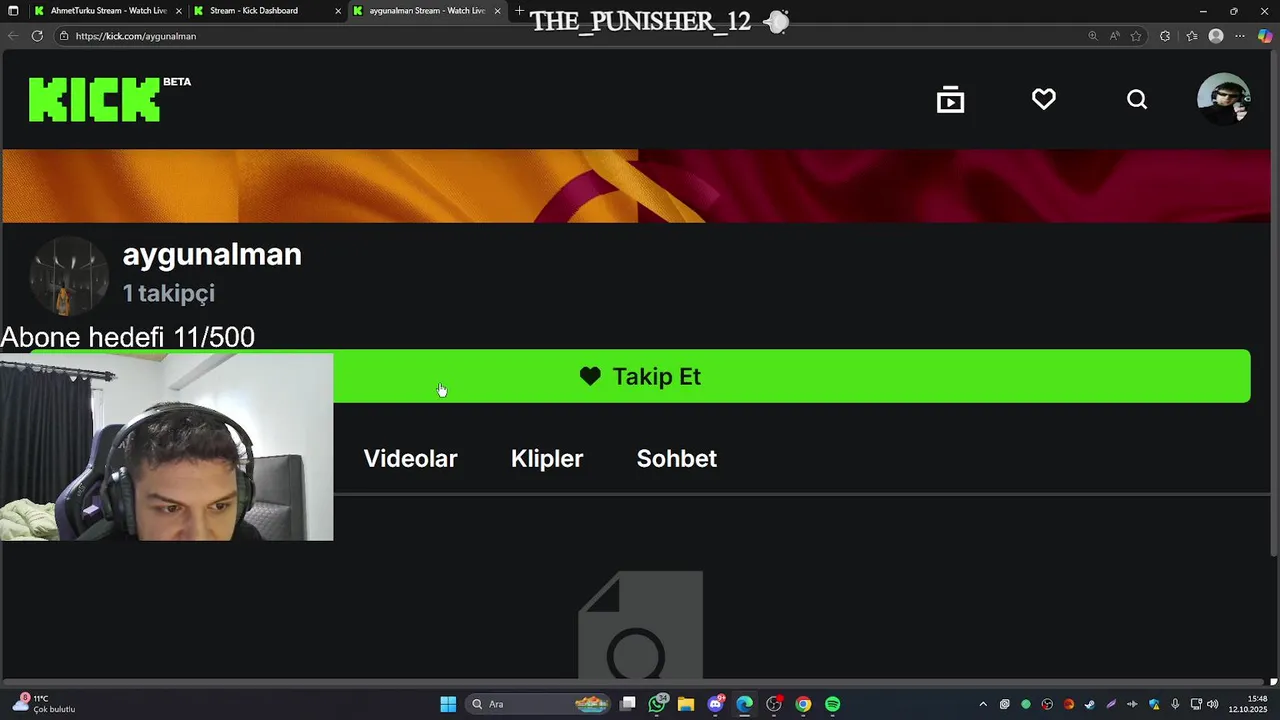Switch to the Videolar tab

click(x=410, y=459)
